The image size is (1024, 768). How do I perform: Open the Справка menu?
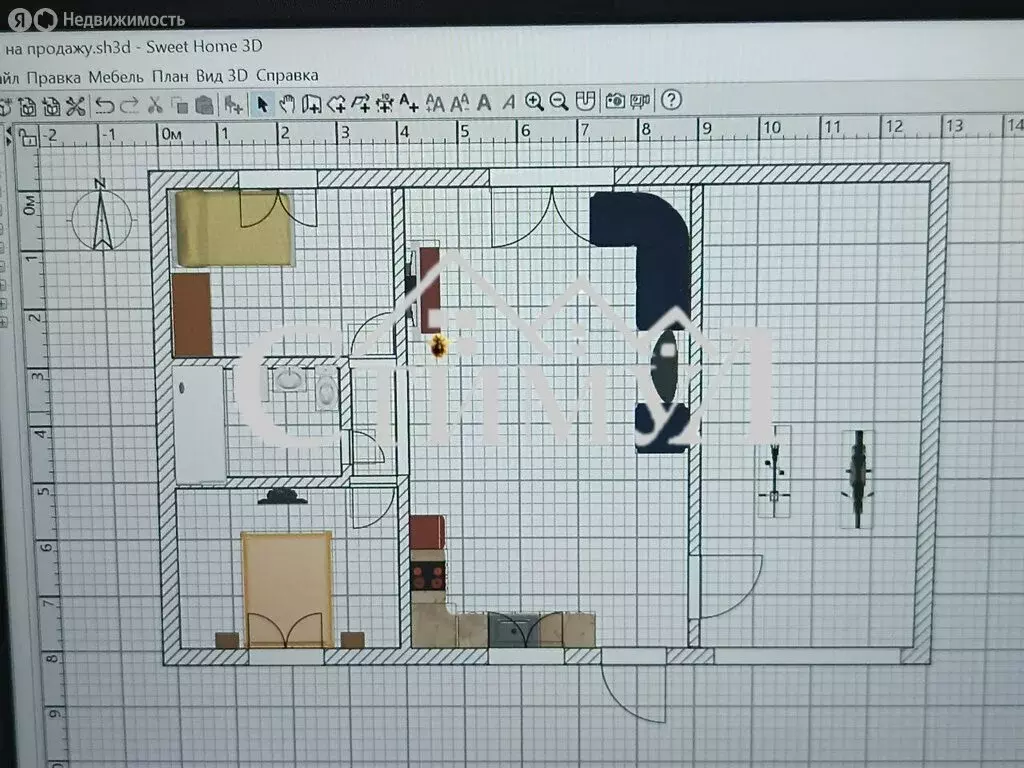(287, 76)
